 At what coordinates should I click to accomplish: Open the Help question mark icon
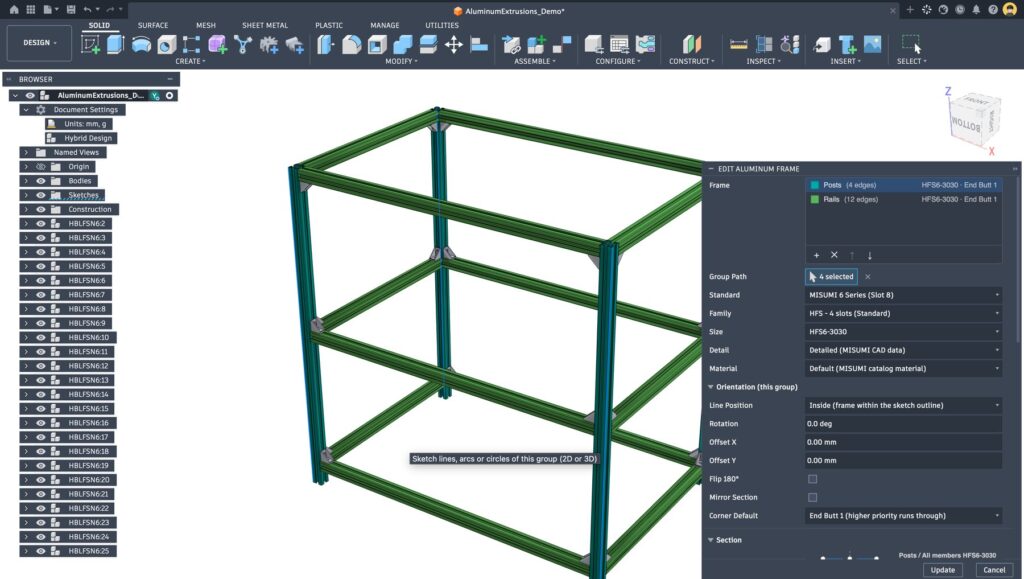tap(993, 10)
